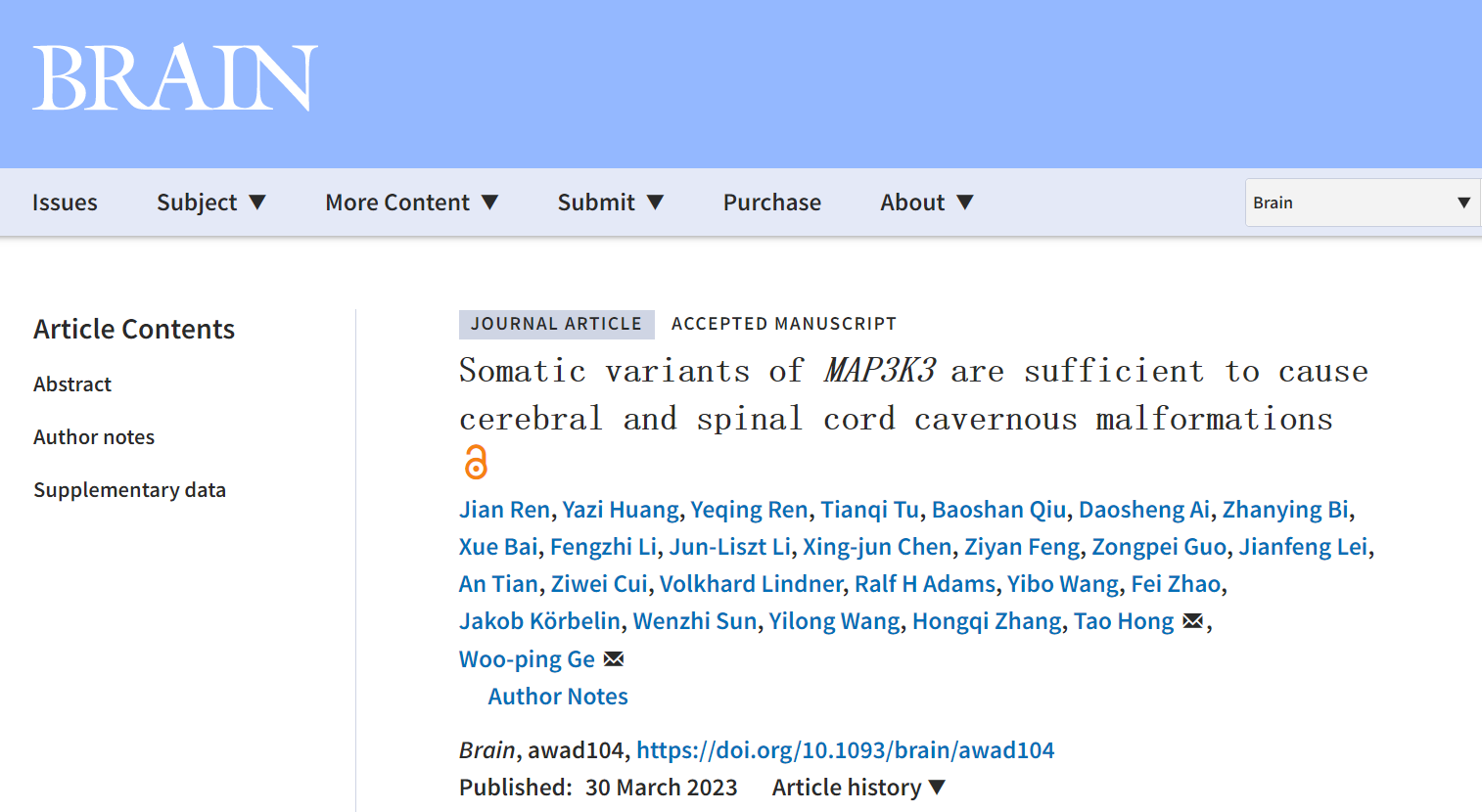Open author Xing-jun Chen's profile
Screen dimensions: 1482x812
click(x=877, y=547)
